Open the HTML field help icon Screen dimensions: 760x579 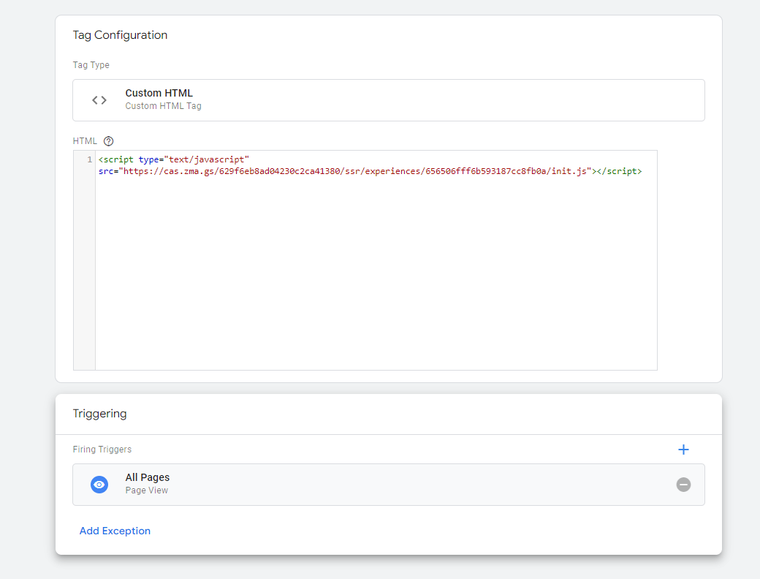click(109, 141)
